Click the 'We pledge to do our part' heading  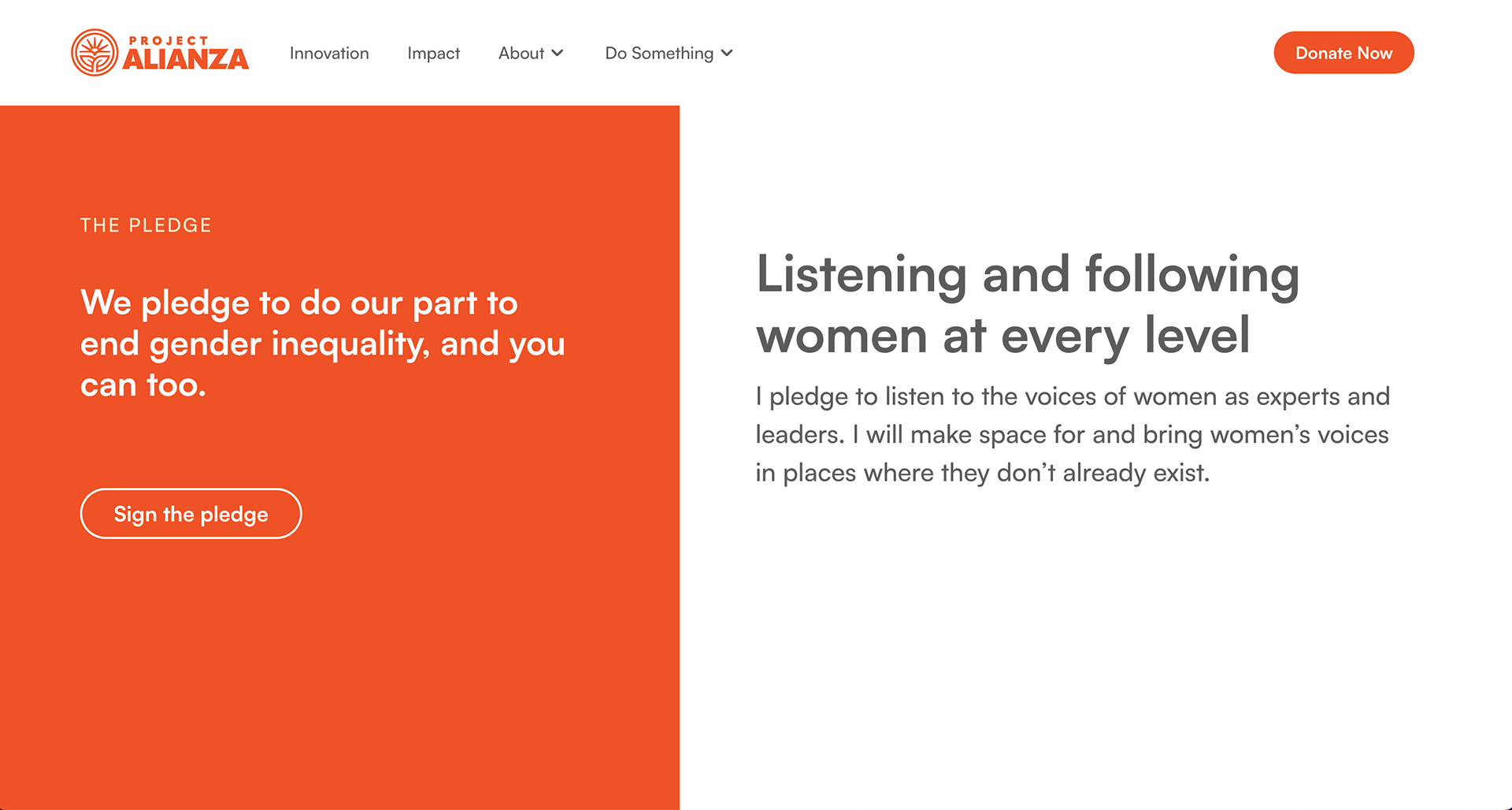click(x=298, y=303)
